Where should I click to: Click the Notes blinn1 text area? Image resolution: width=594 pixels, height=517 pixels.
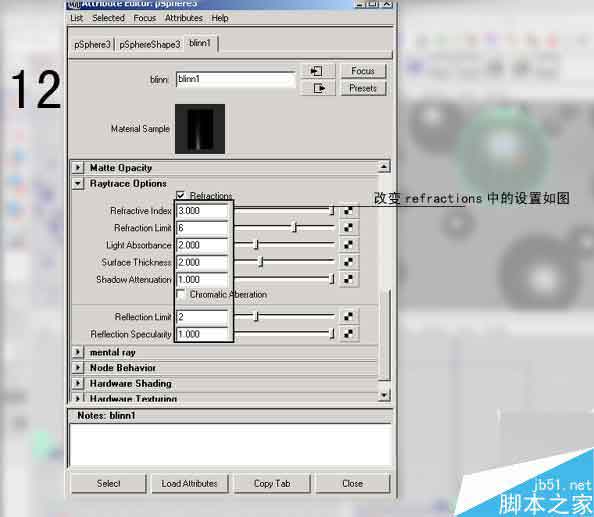(x=231, y=445)
